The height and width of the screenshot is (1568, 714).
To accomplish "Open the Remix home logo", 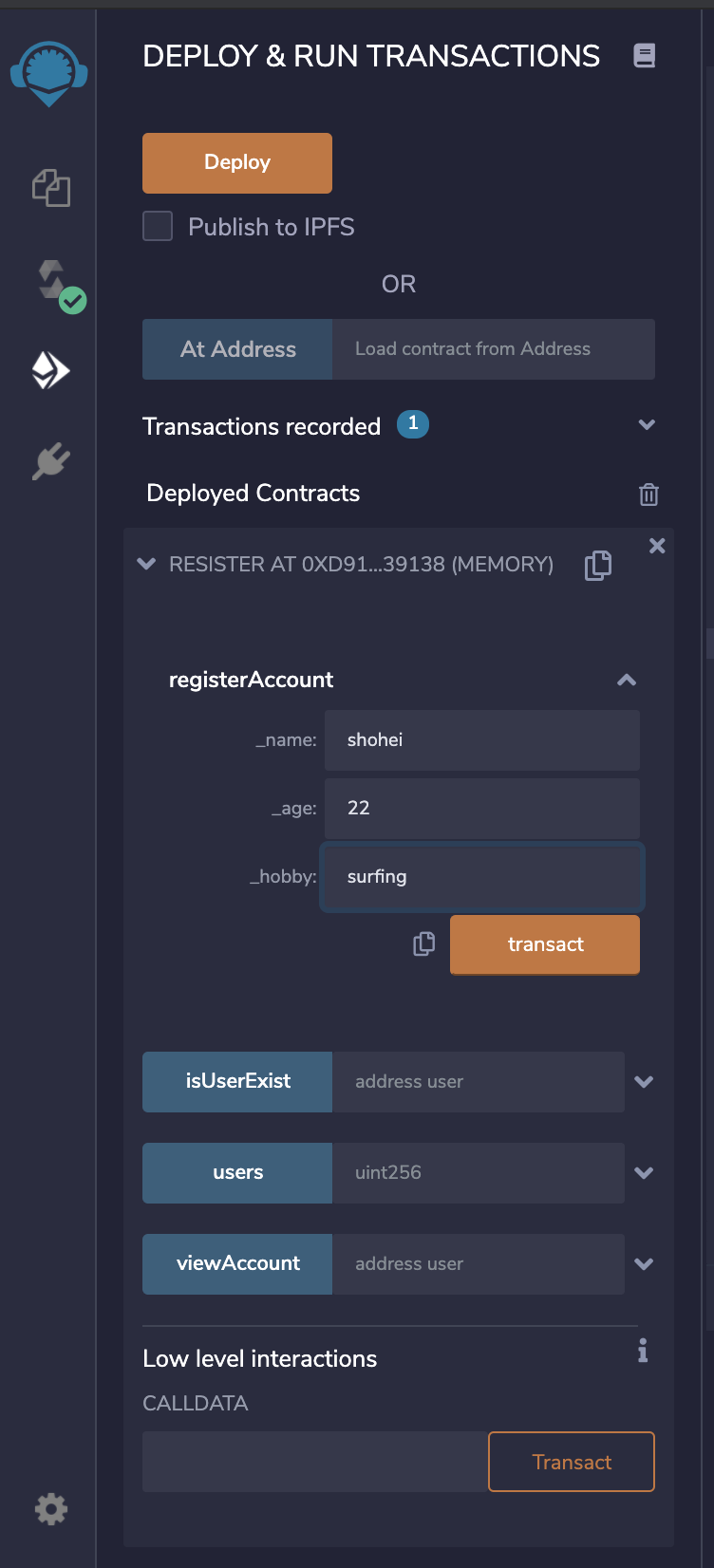I will (49, 74).
